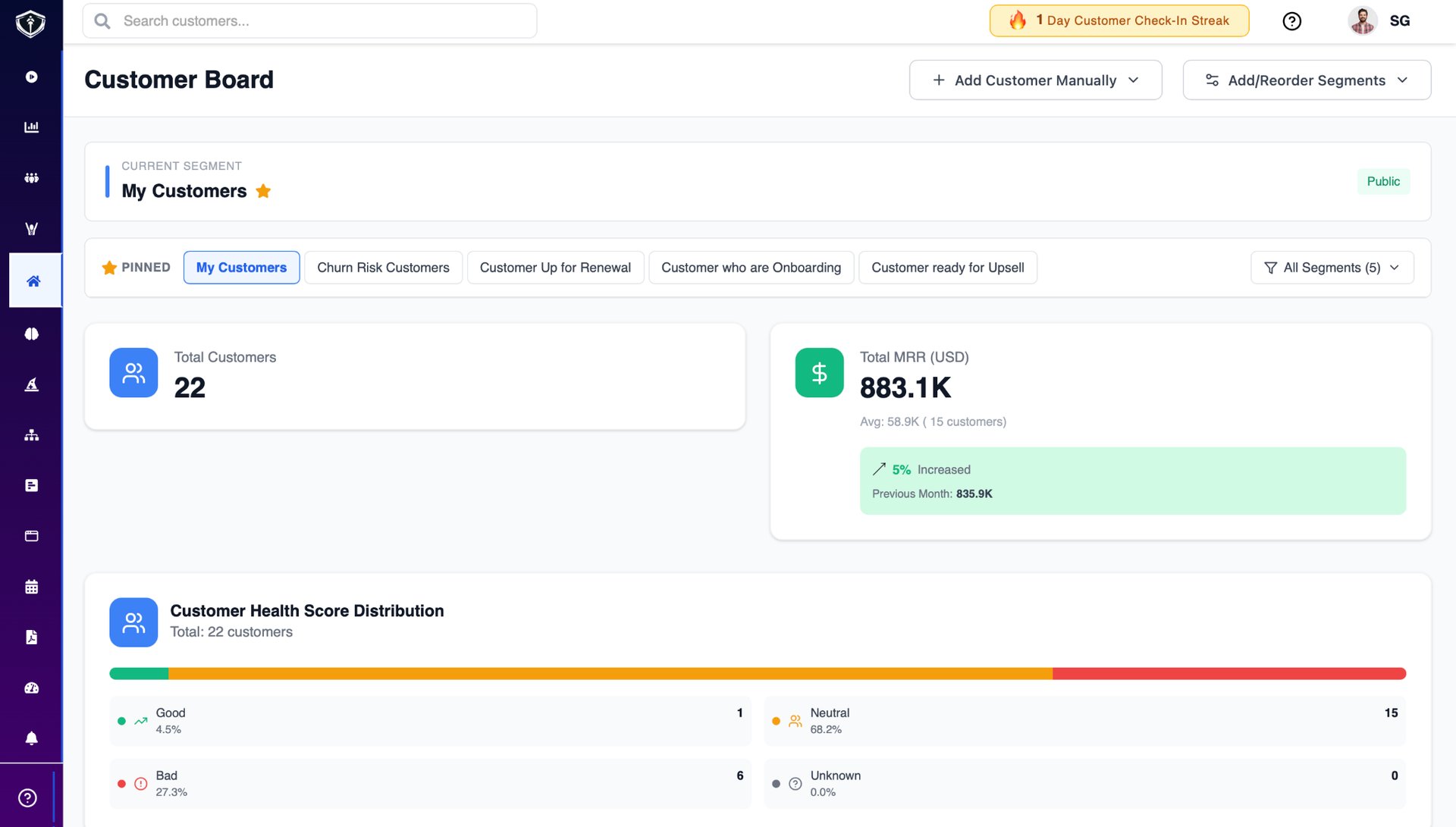
Task: Click the bar chart analytics sidebar icon
Action: [x=31, y=127]
